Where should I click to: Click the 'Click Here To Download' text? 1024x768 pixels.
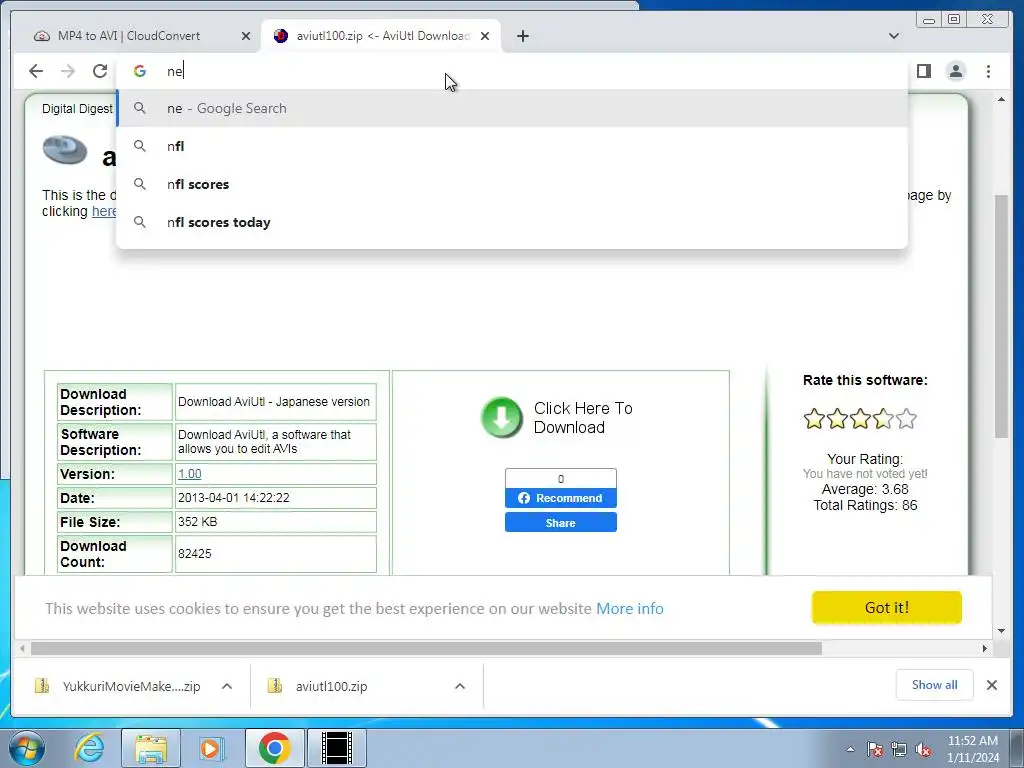click(x=583, y=417)
